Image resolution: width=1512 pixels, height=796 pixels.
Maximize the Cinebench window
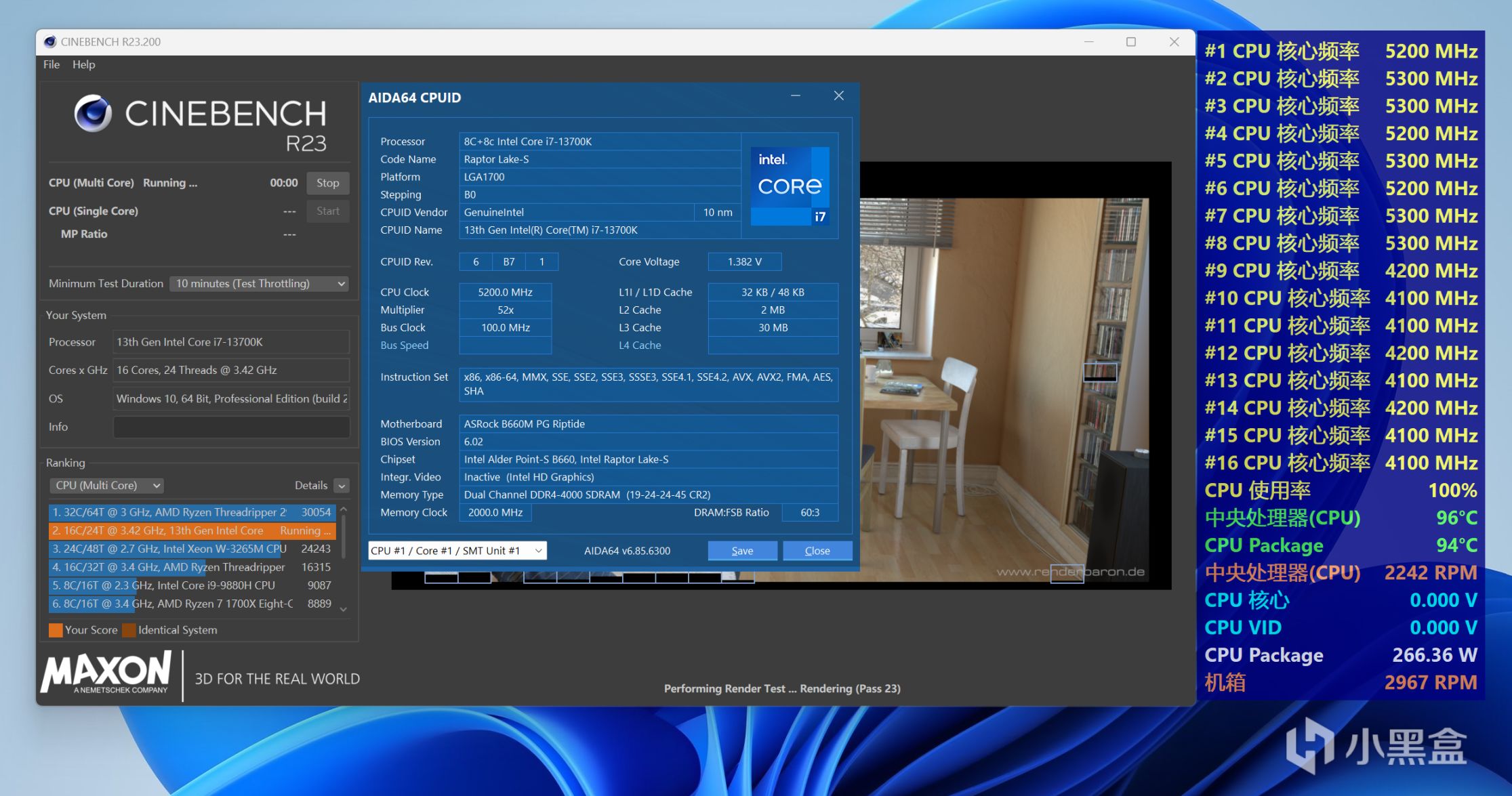coord(1130,42)
